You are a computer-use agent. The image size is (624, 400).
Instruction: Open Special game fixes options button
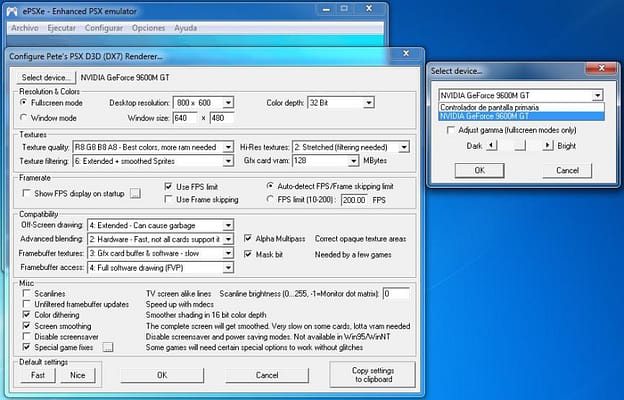pos(108,347)
